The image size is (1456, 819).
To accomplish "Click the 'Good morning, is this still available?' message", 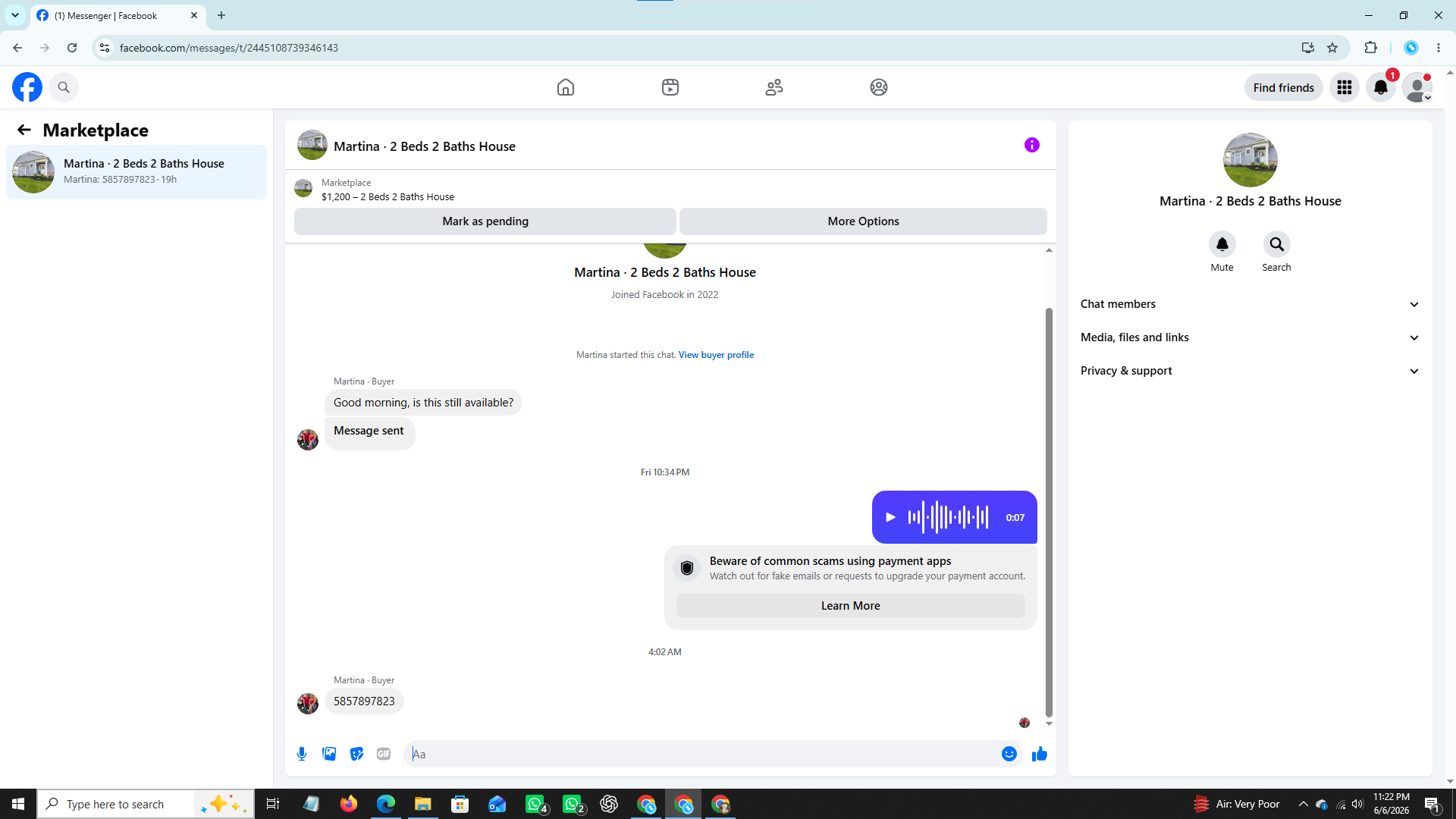I will click(423, 403).
